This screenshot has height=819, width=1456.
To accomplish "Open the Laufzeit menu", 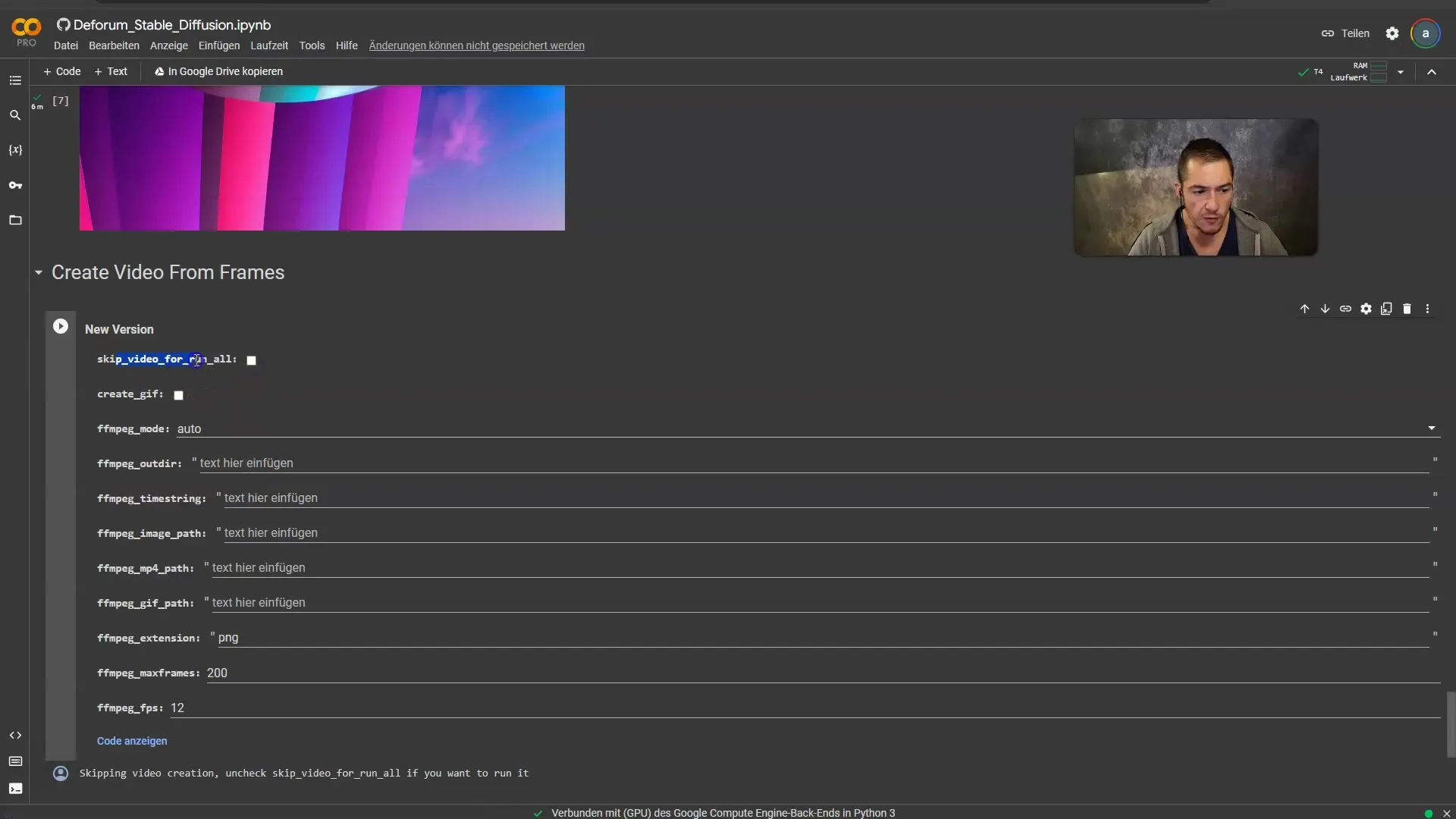I will click(268, 46).
